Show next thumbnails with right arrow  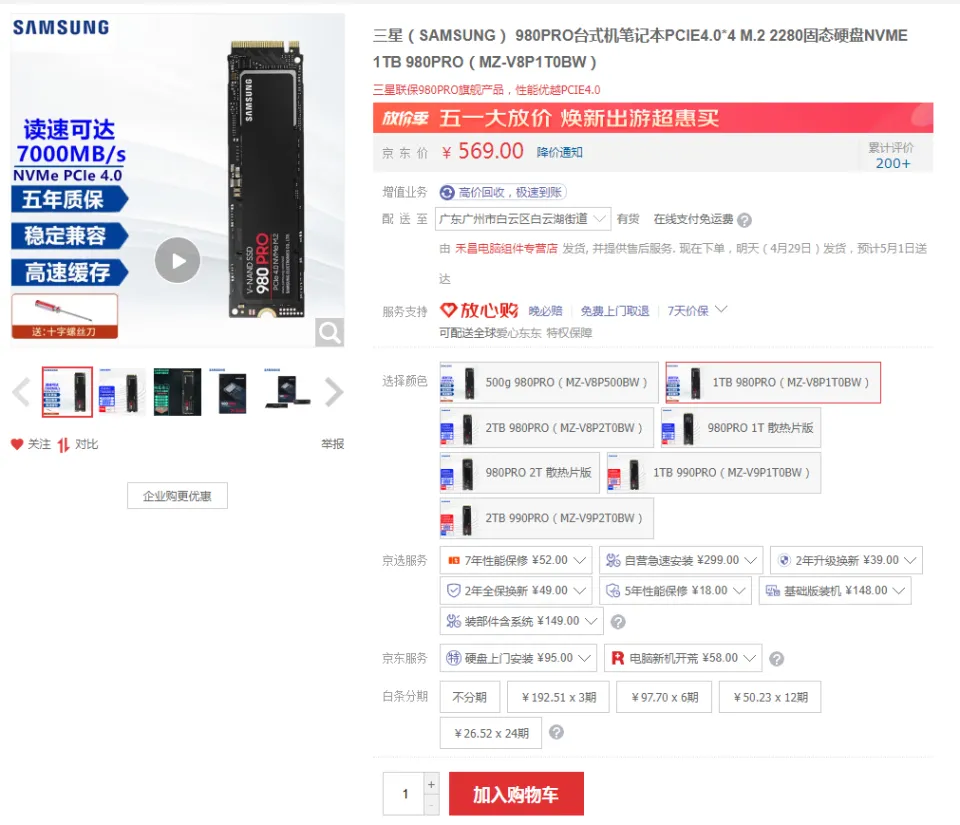point(334,392)
